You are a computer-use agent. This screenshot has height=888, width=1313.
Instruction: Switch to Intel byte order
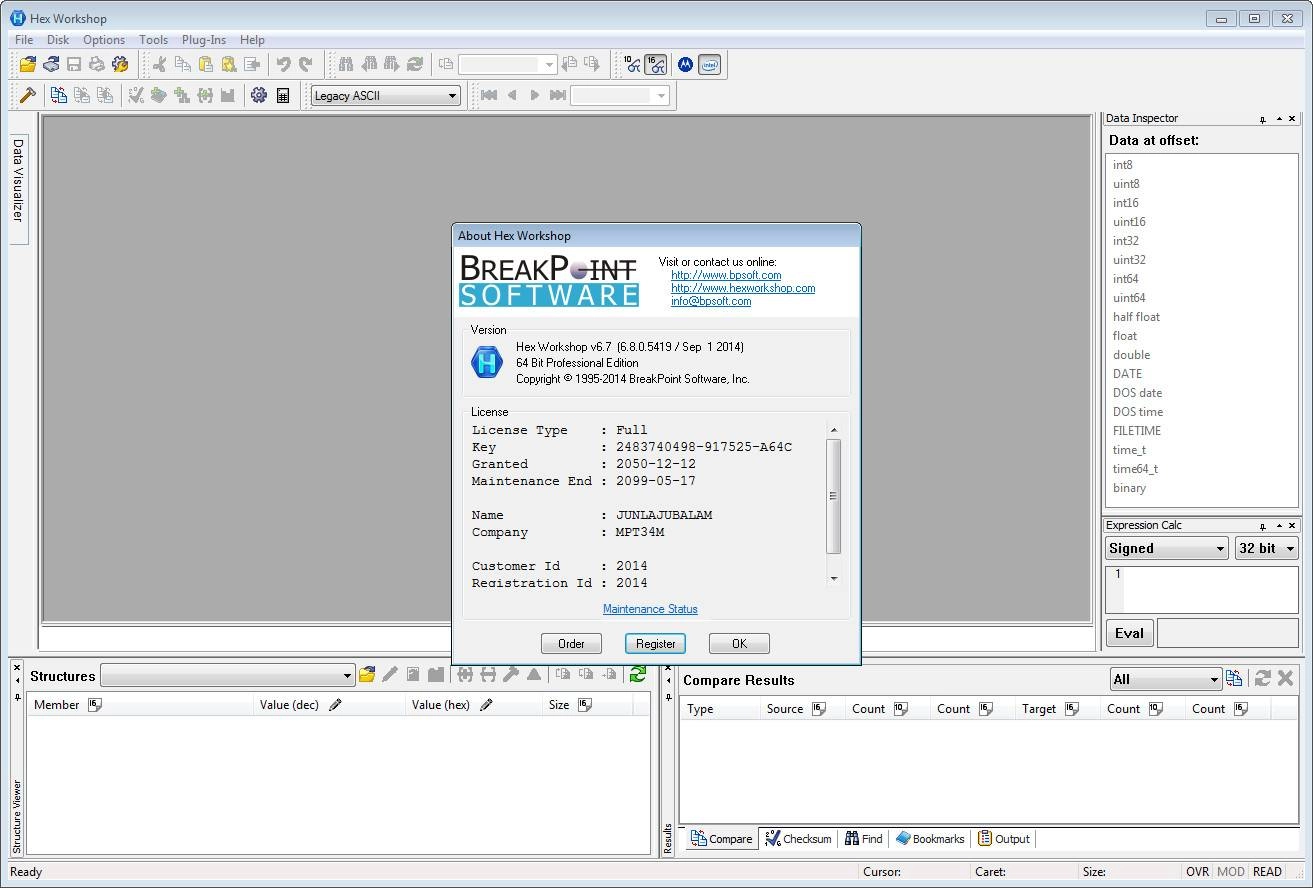click(x=709, y=64)
